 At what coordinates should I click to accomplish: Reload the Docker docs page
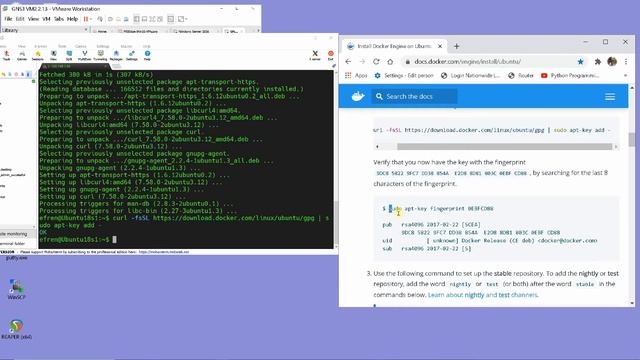tap(376, 62)
